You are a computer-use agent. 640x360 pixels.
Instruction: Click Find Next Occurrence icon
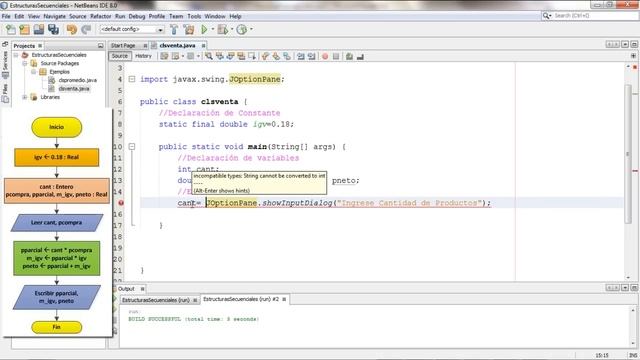click(x=230, y=56)
